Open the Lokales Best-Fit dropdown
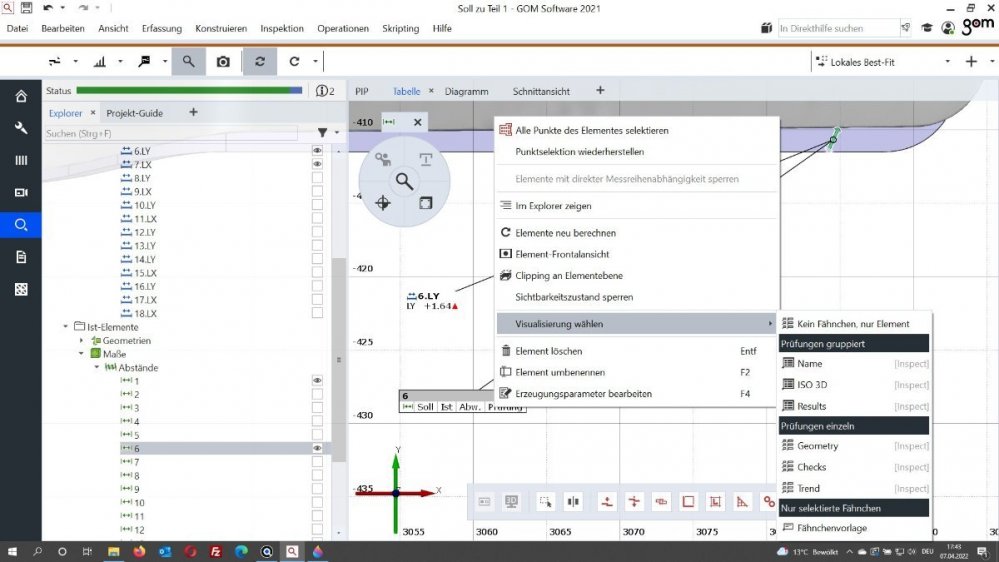 click(x=948, y=62)
